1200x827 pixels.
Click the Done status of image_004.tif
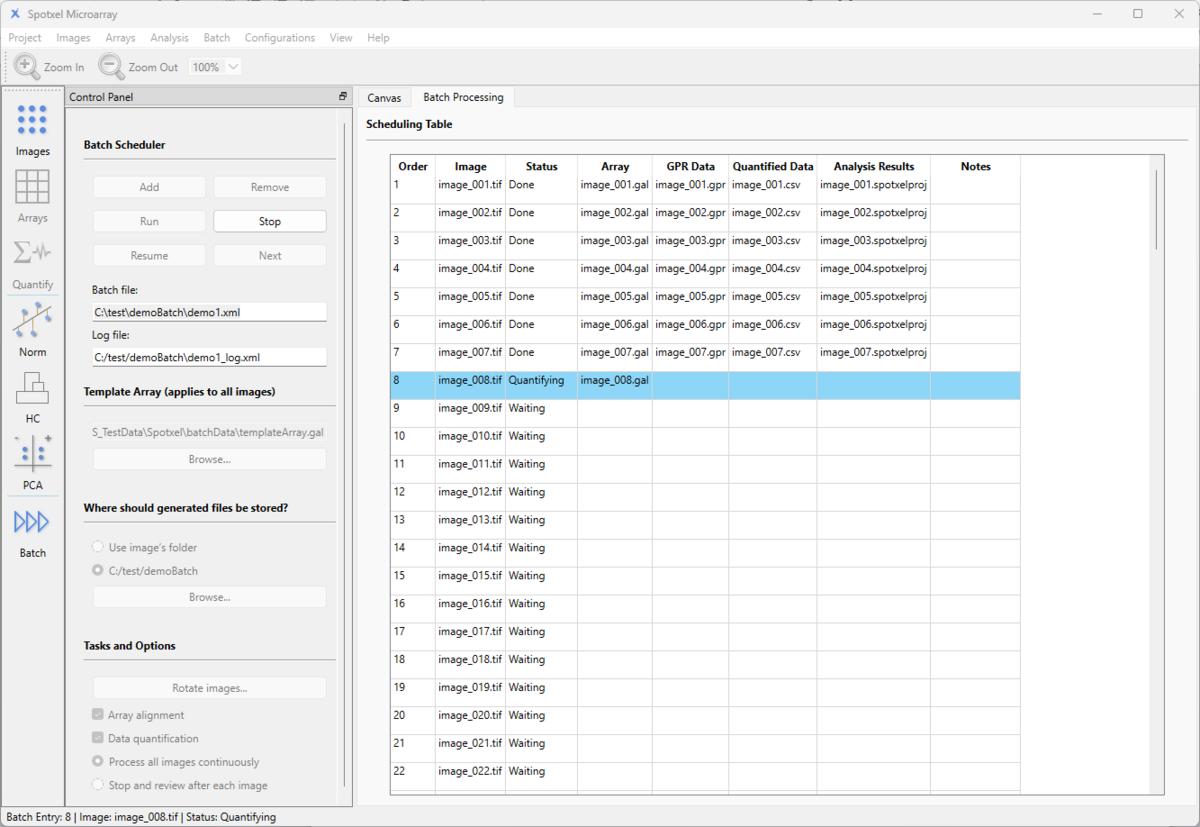pos(541,274)
